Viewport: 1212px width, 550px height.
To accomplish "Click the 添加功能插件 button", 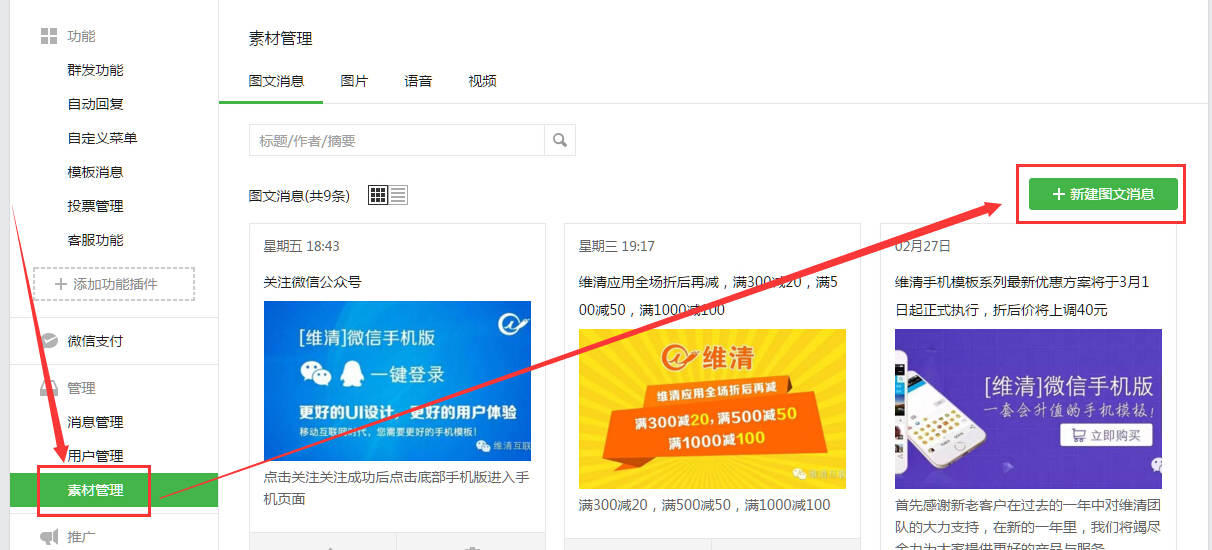I will tap(114, 284).
